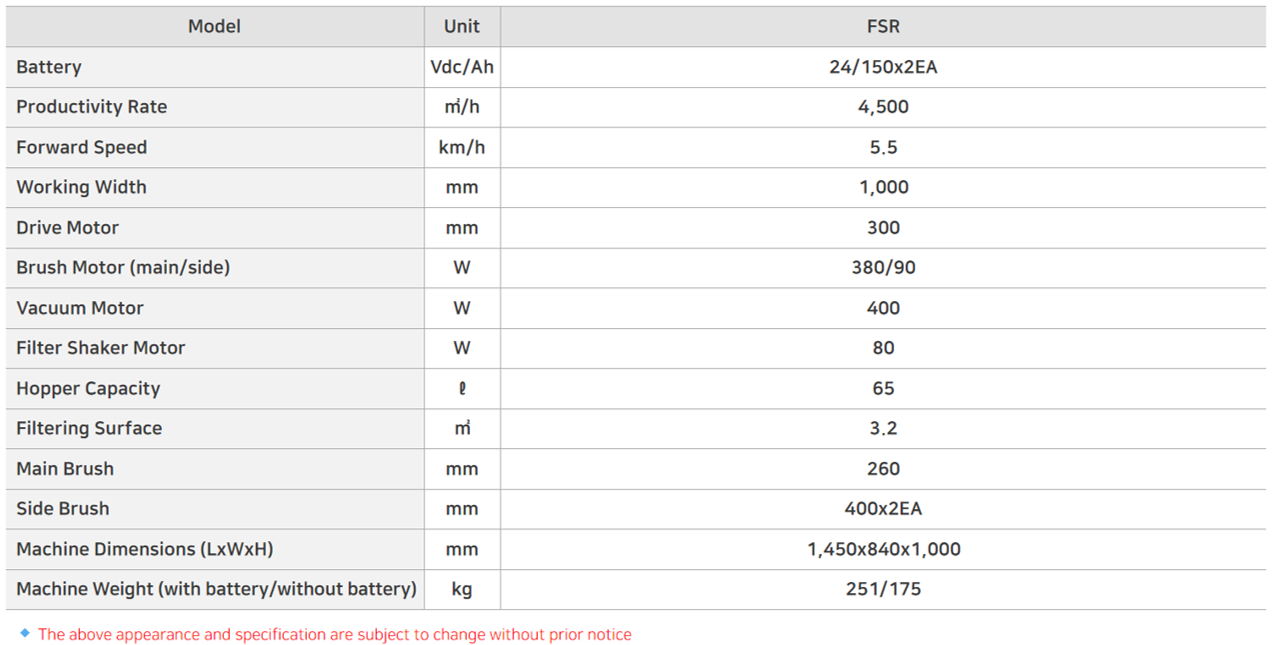The image size is (1273, 645).
Task: Click the Productivity Rate value 4,500
Action: (x=883, y=107)
